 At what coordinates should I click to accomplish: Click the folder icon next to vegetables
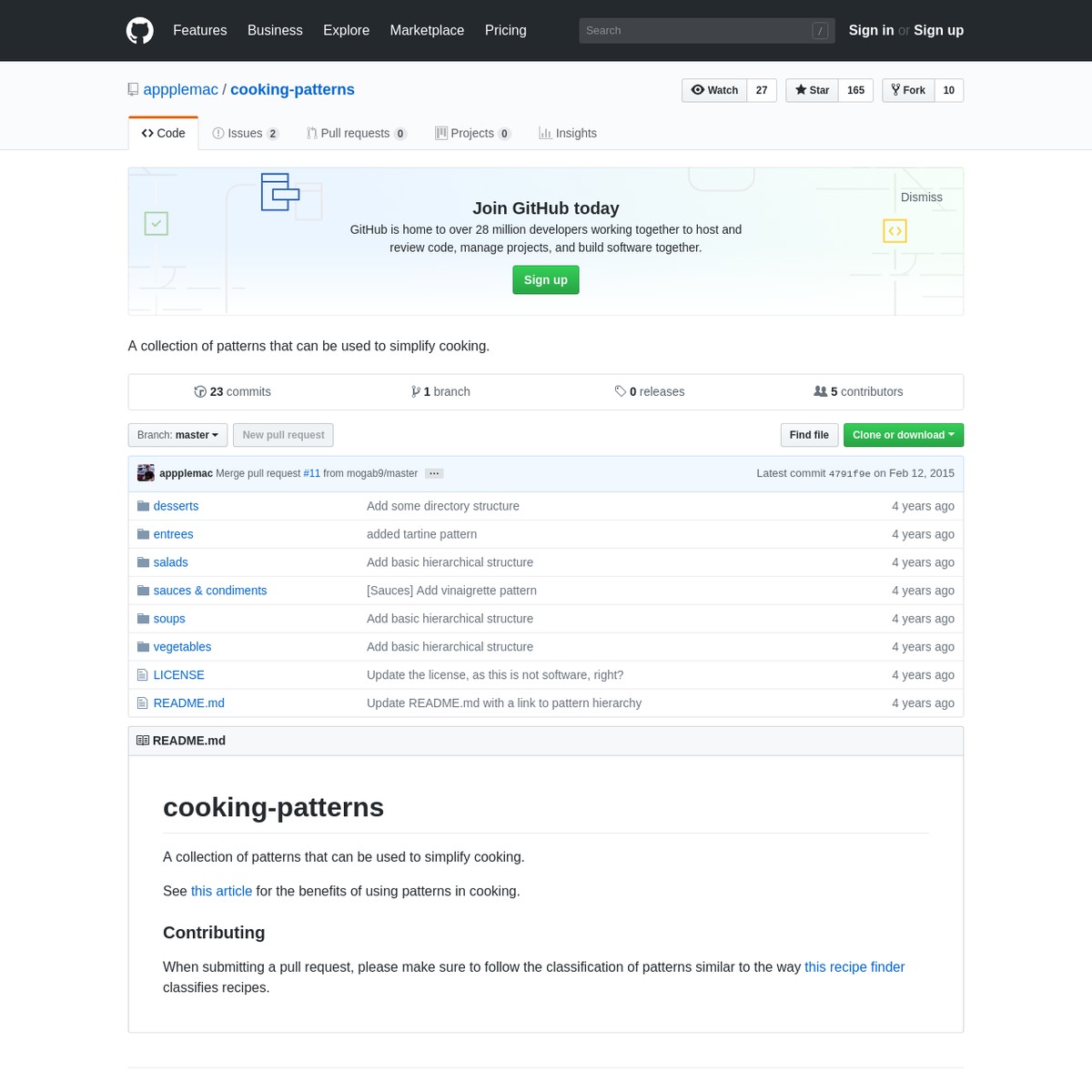tap(143, 647)
